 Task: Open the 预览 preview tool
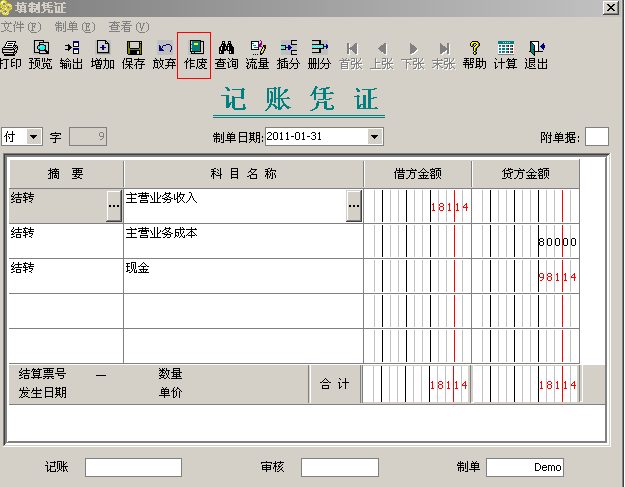coord(41,55)
